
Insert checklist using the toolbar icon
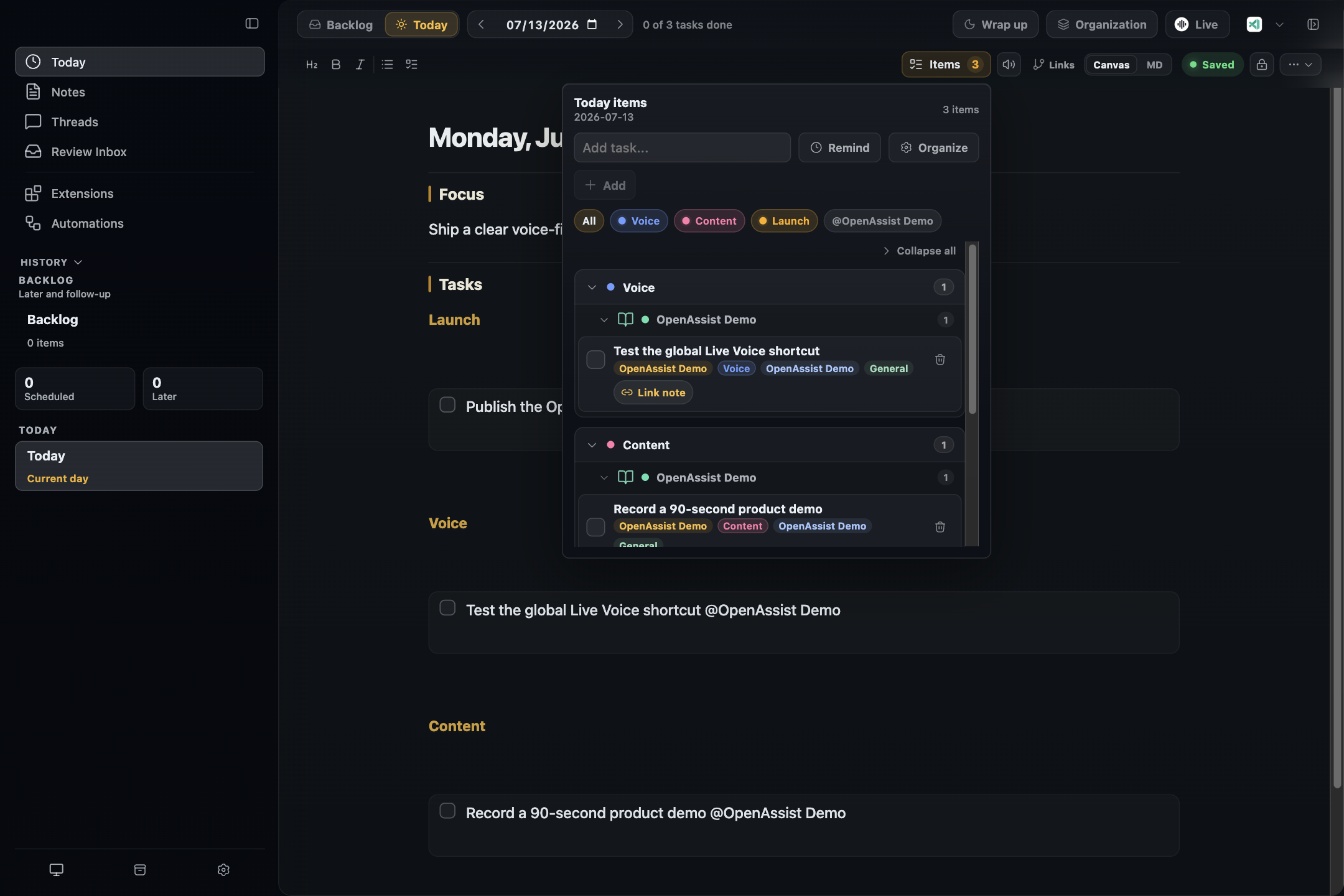(x=411, y=65)
